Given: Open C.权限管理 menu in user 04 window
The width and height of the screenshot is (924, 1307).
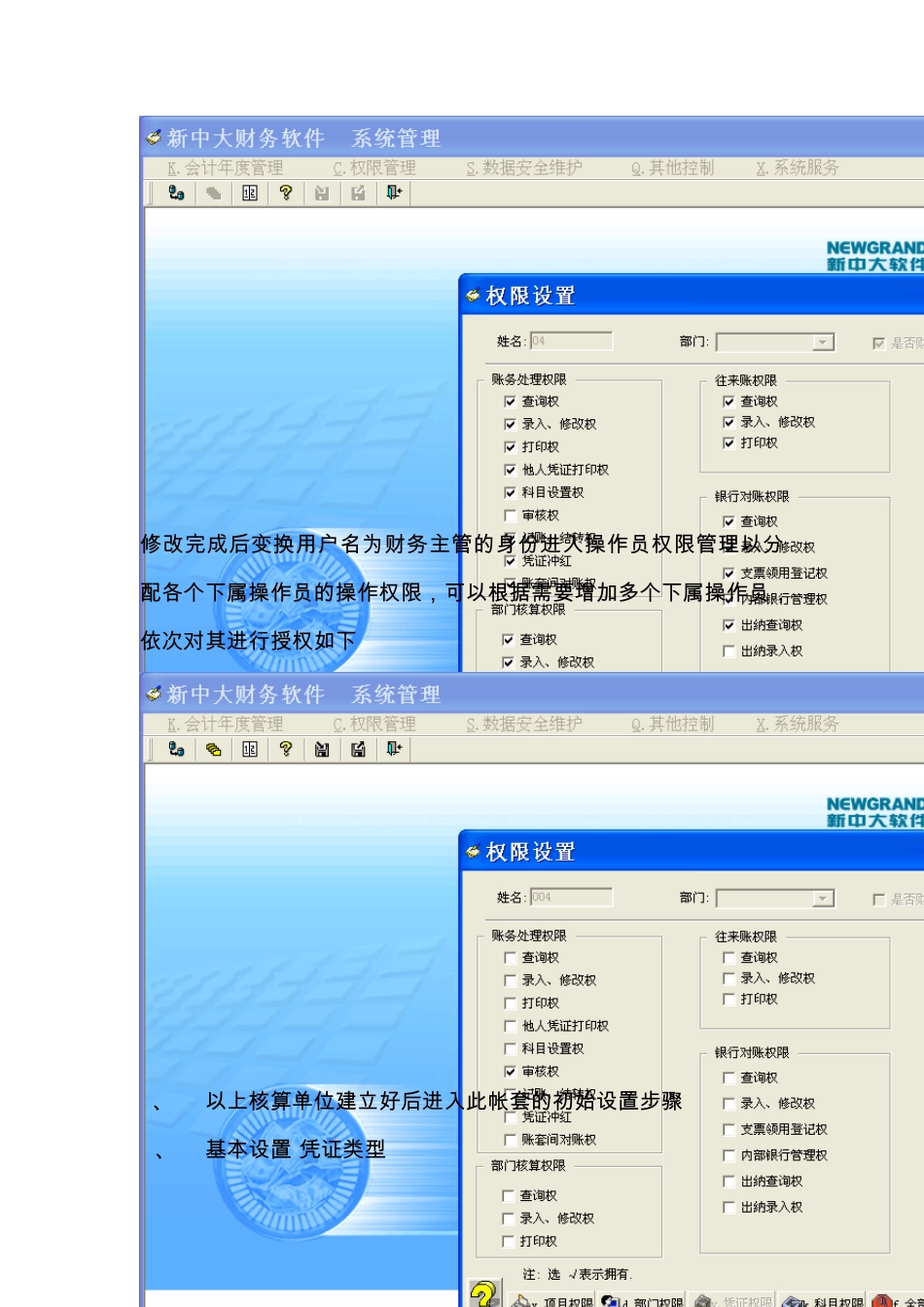Looking at the screenshot, I should pyautogui.click(x=374, y=168).
